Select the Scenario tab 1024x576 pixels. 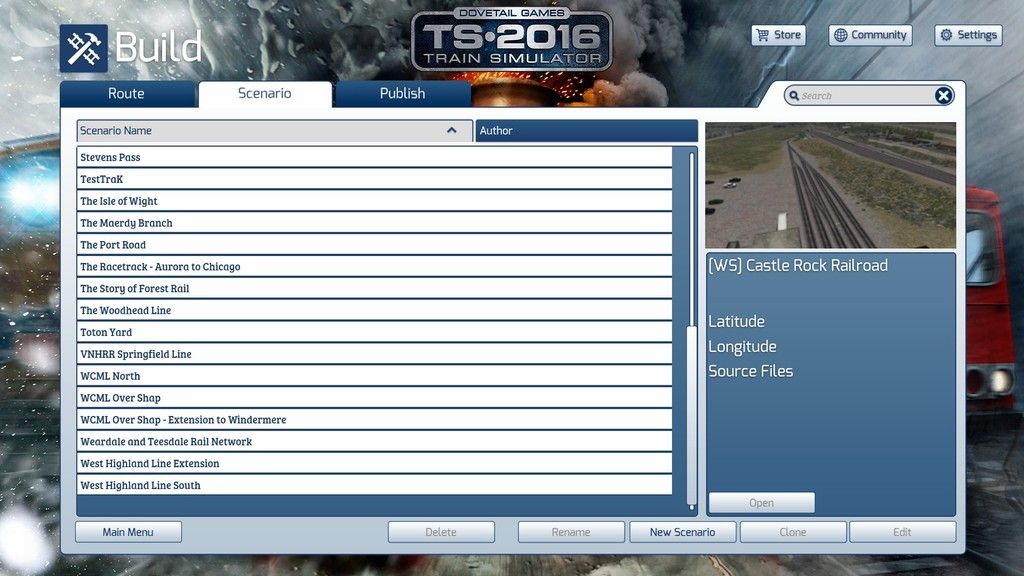(265, 93)
